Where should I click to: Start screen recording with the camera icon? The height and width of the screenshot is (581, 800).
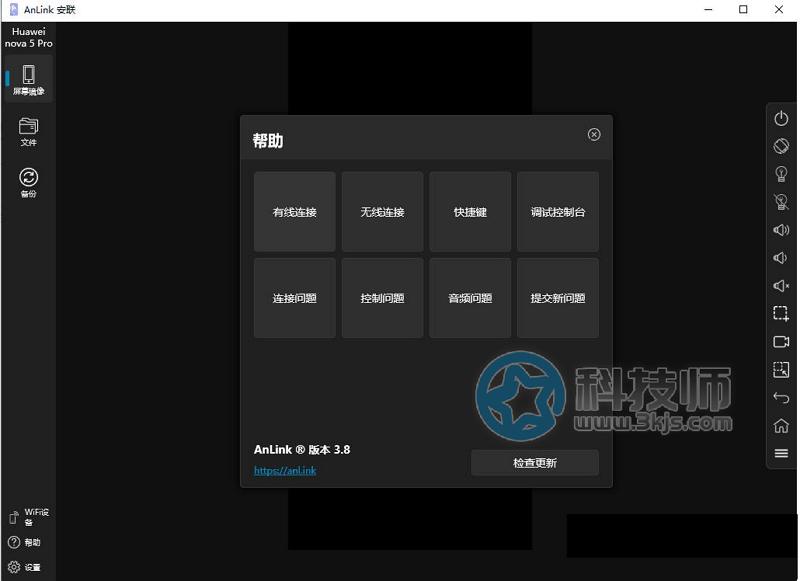coord(781,341)
